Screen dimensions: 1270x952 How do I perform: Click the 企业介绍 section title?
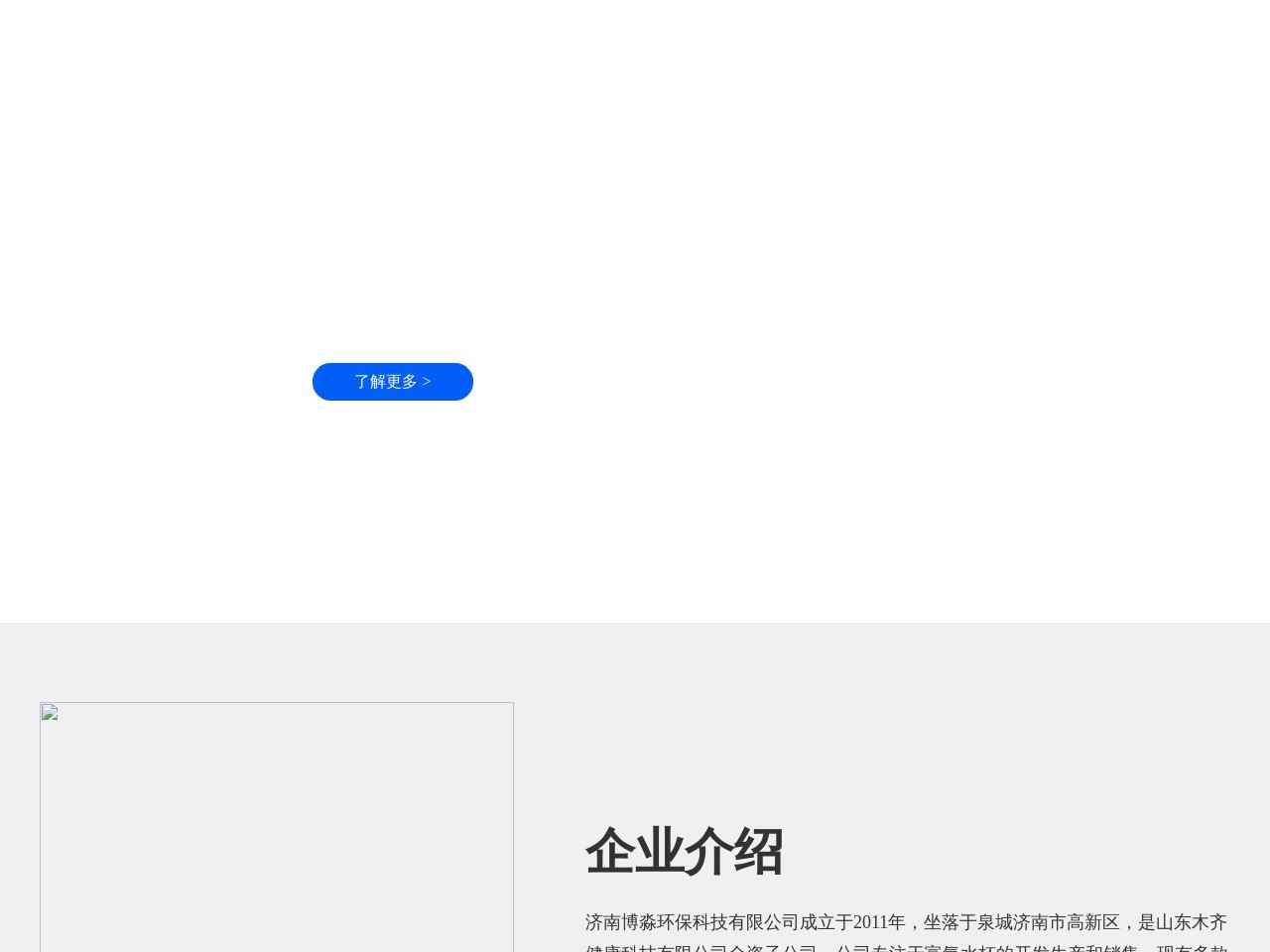pyautogui.click(x=685, y=851)
